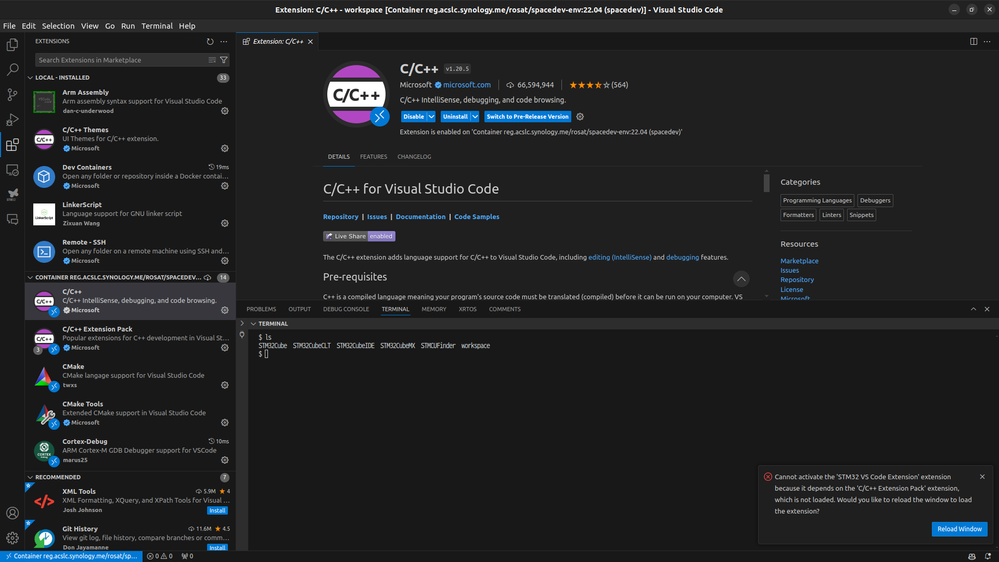This screenshot has width=999, height=562.
Task: Open manage gear for Arm Assembly extension
Action: click(x=225, y=111)
